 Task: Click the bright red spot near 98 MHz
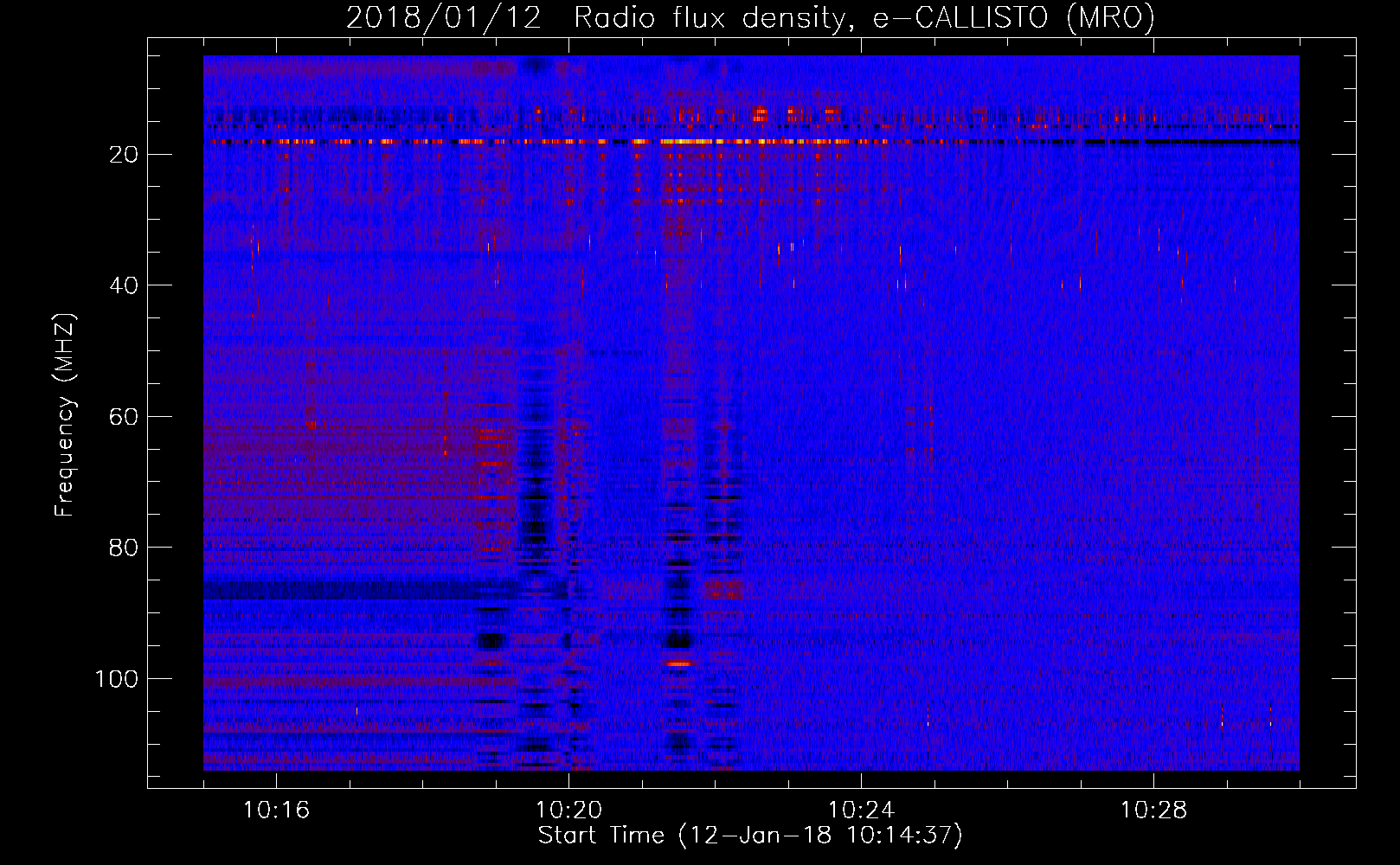coord(678,663)
